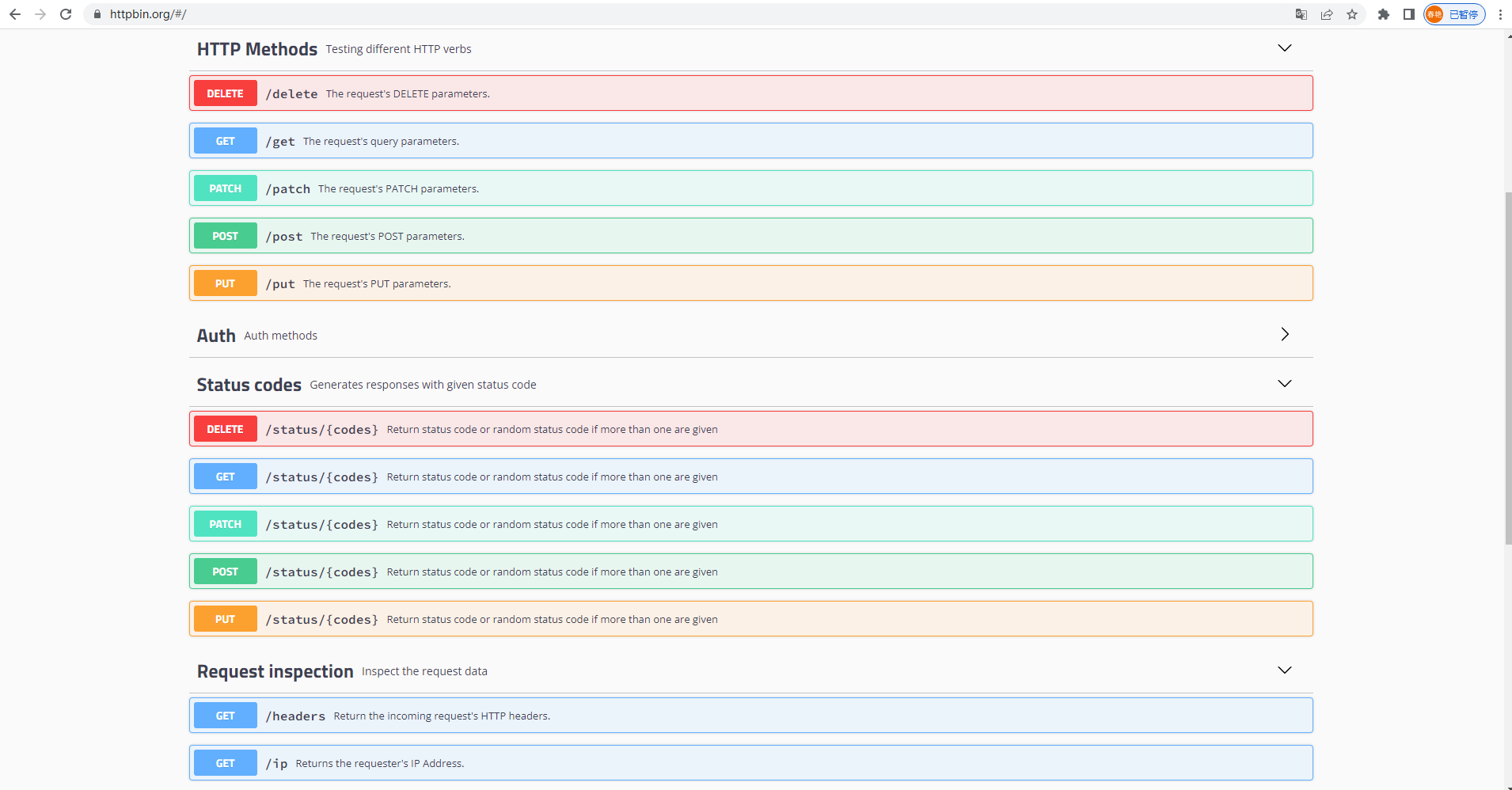Collapse the Status codes section chevron
Image resolution: width=1512 pixels, height=790 pixels.
pos(1284,384)
